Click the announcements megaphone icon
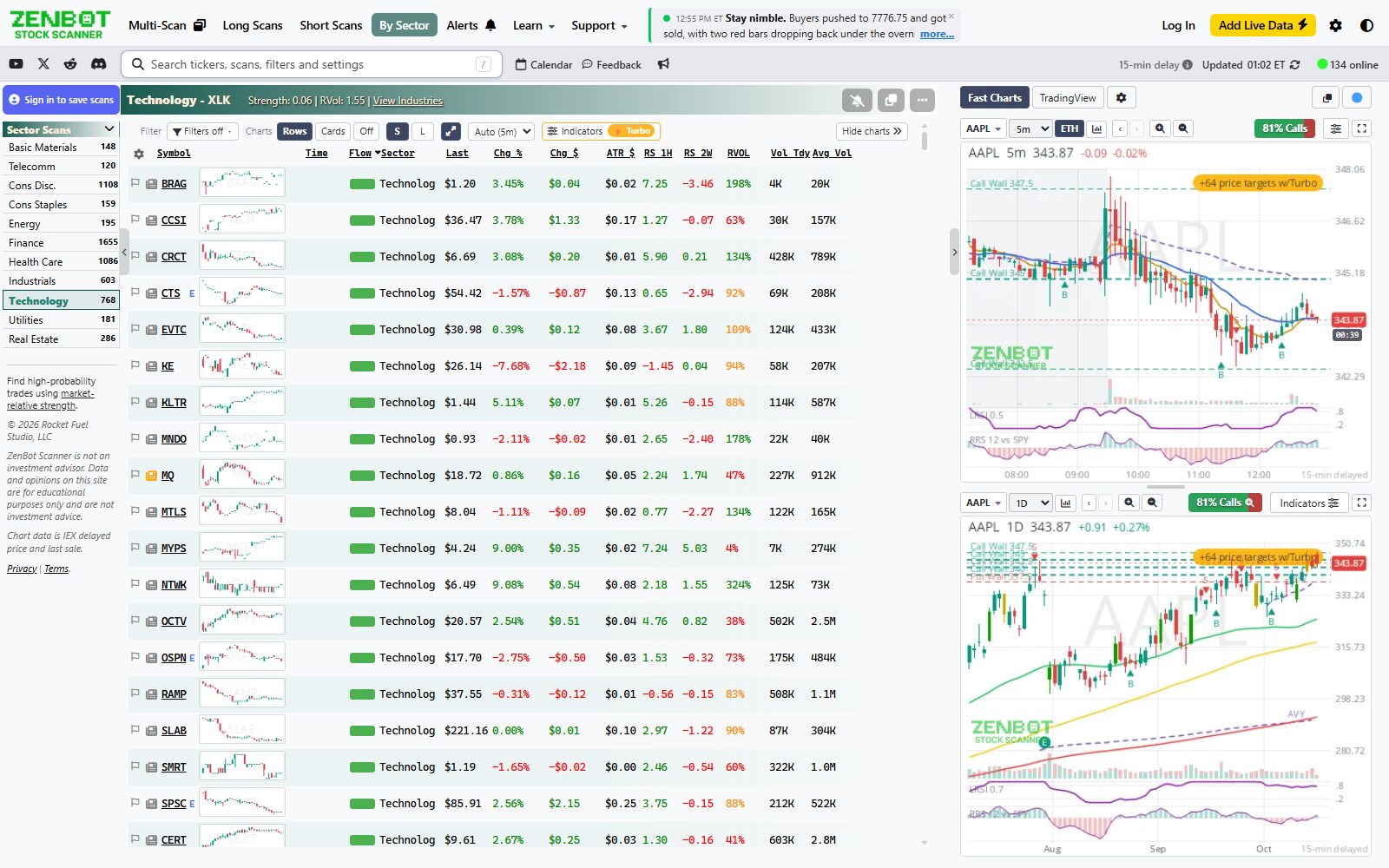The image size is (1389, 868). tap(663, 64)
